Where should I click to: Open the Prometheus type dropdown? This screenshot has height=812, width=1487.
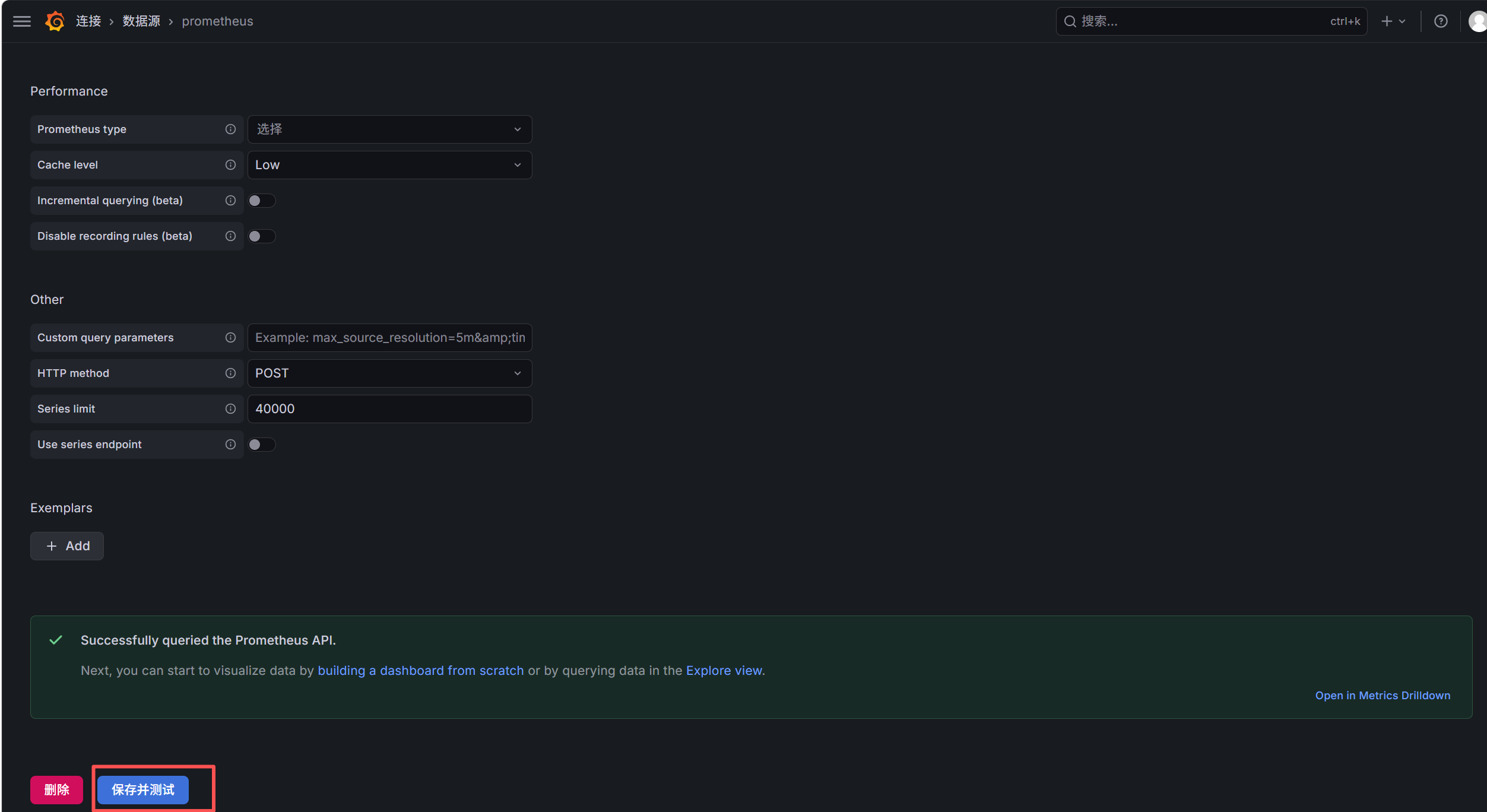389,129
